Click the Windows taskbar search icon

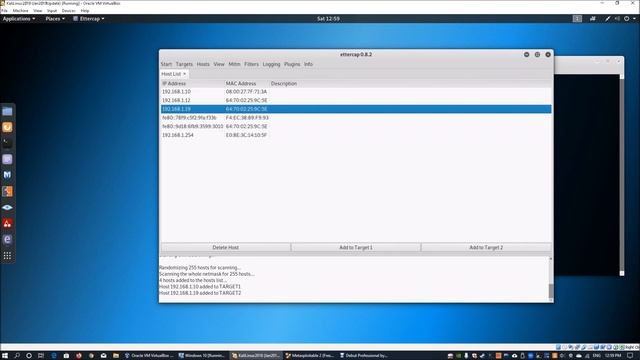[x=17, y=356]
